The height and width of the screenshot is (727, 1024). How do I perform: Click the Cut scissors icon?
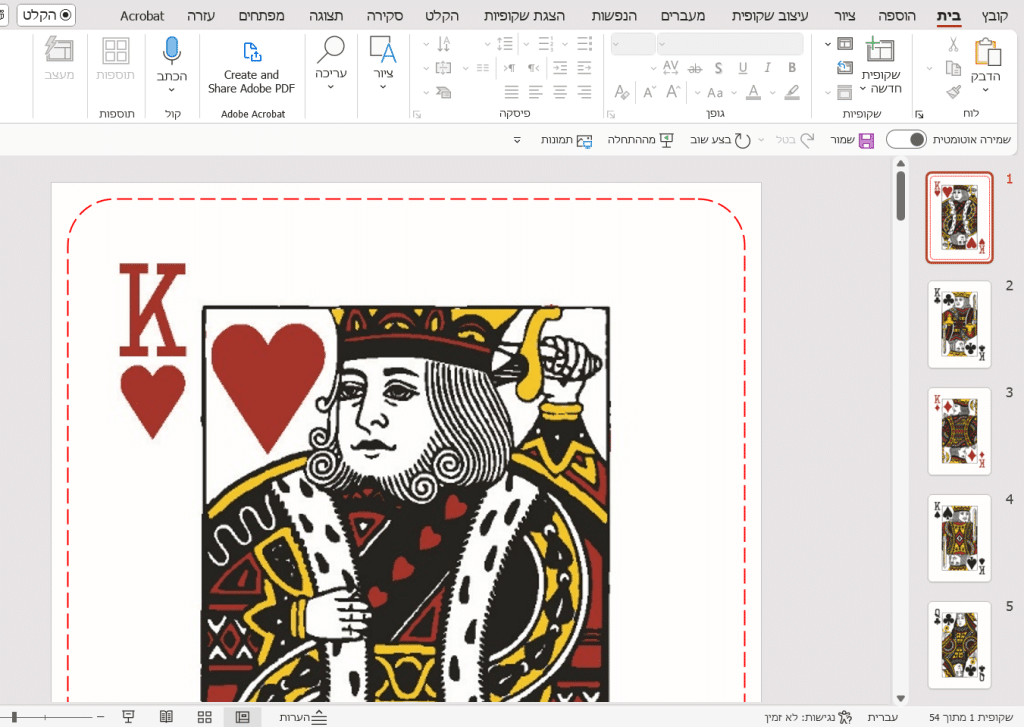pos(953,44)
